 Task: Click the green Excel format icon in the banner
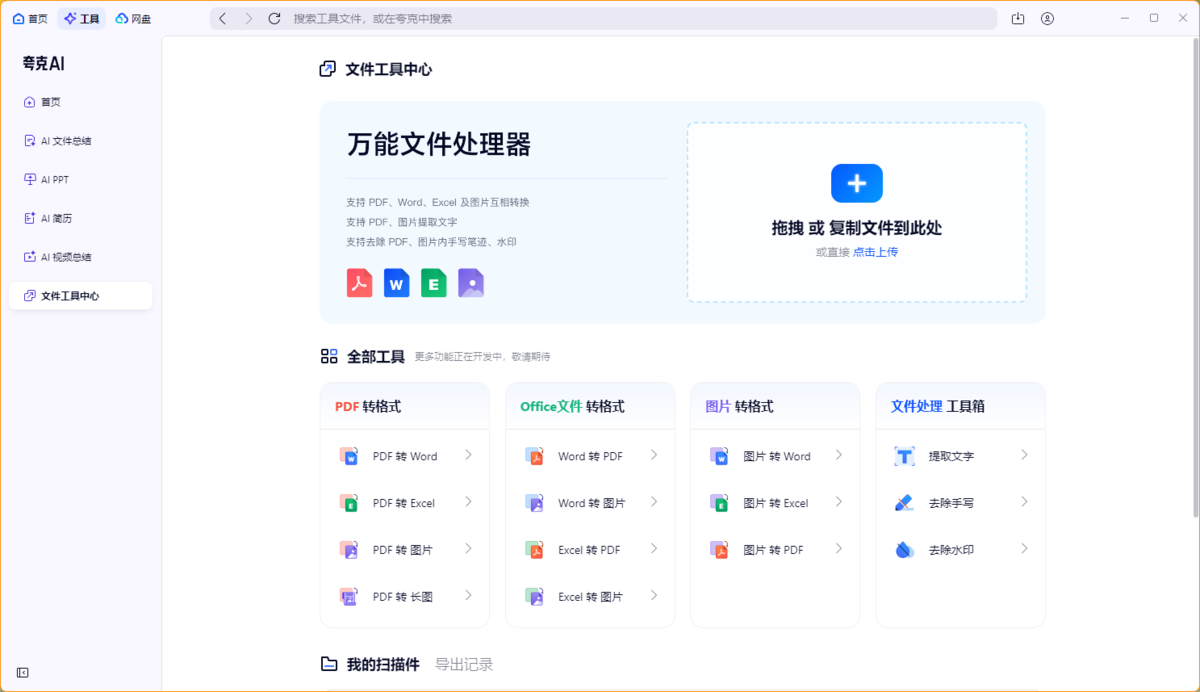pyautogui.click(x=433, y=283)
